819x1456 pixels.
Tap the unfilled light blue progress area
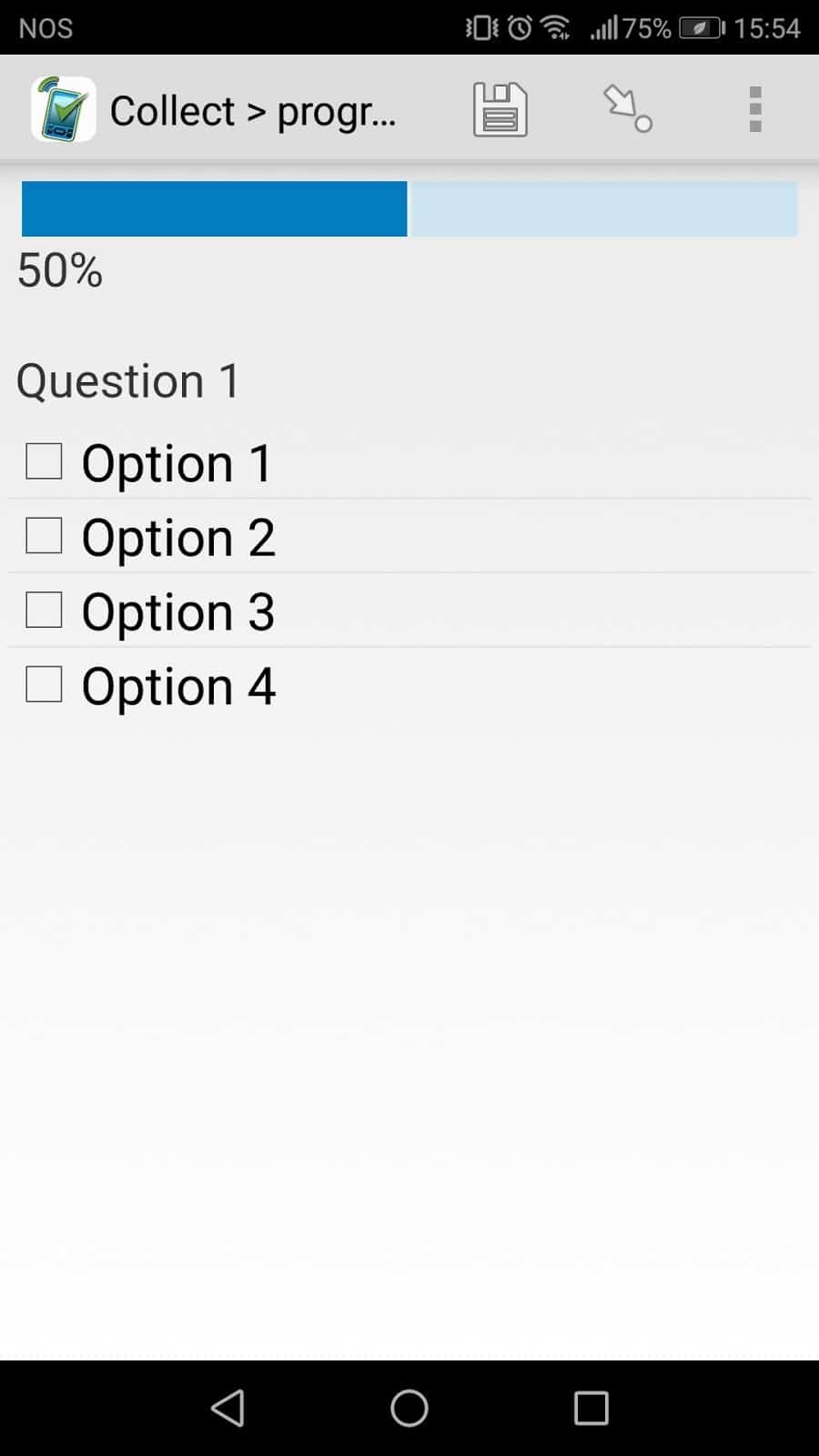pyautogui.click(x=604, y=208)
